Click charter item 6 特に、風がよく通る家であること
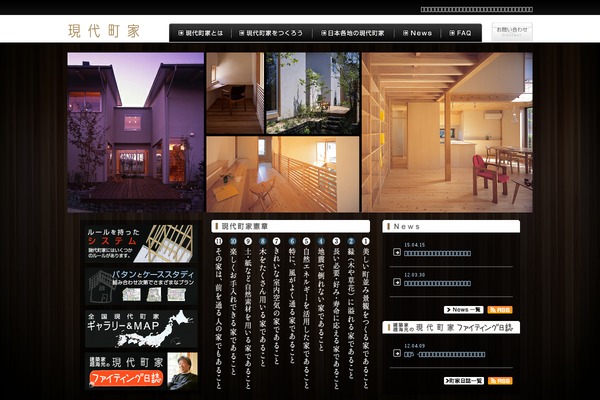This screenshot has height=400, width=600. pyautogui.click(x=292, y=301)
